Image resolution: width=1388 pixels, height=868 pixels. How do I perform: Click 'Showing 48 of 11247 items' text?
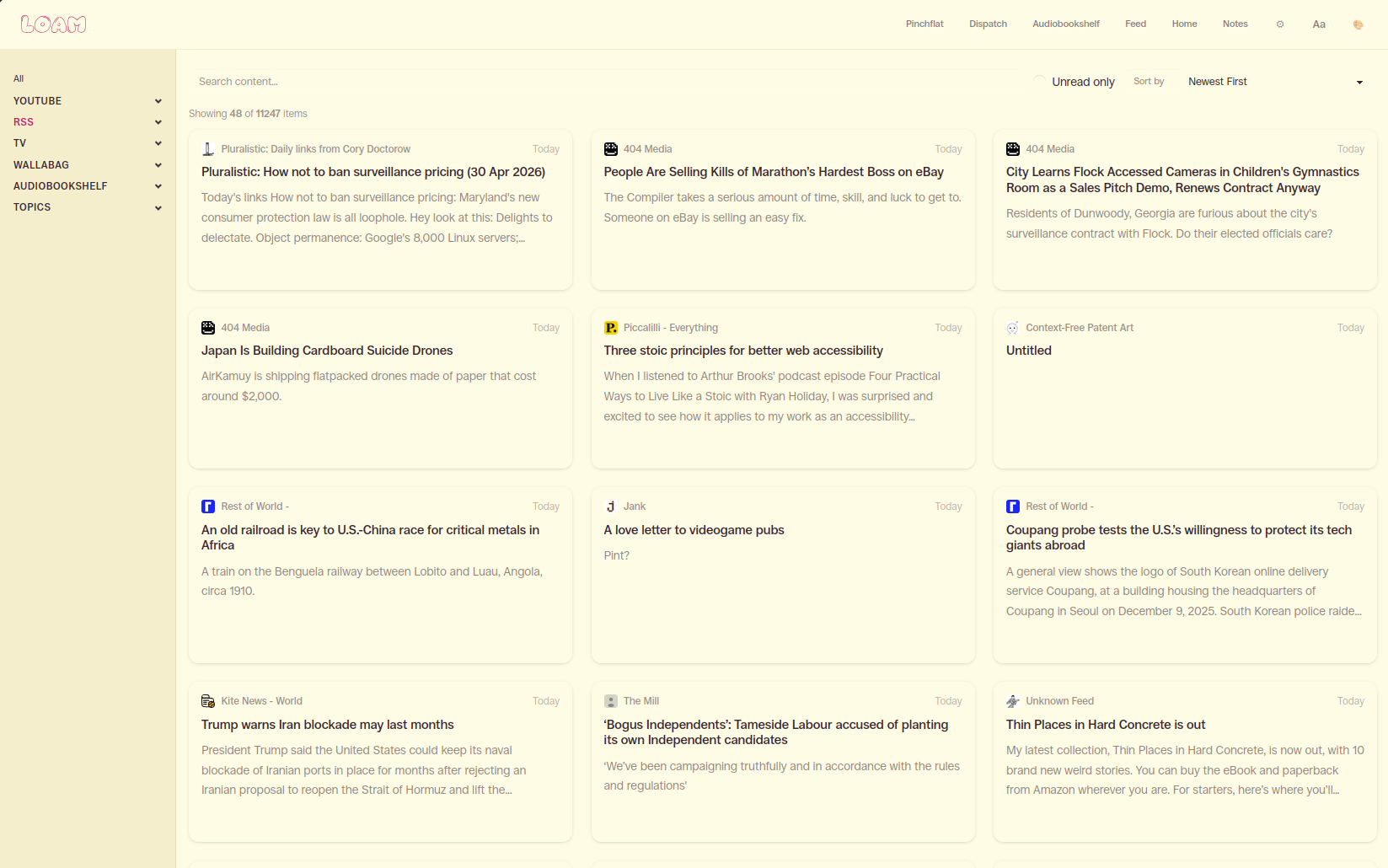pos(248,114)
